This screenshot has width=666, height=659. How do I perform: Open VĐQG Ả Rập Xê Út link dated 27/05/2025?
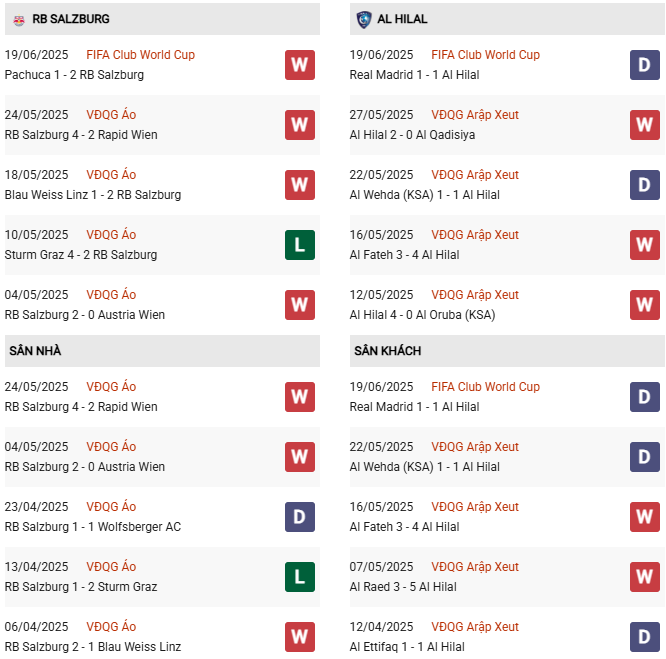coord(475,115)
